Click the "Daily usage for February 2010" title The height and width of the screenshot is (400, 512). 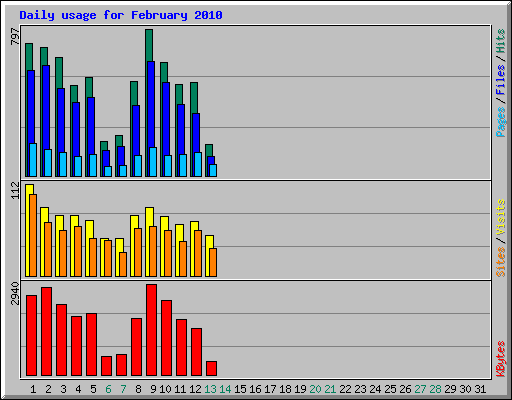(121, 15)
